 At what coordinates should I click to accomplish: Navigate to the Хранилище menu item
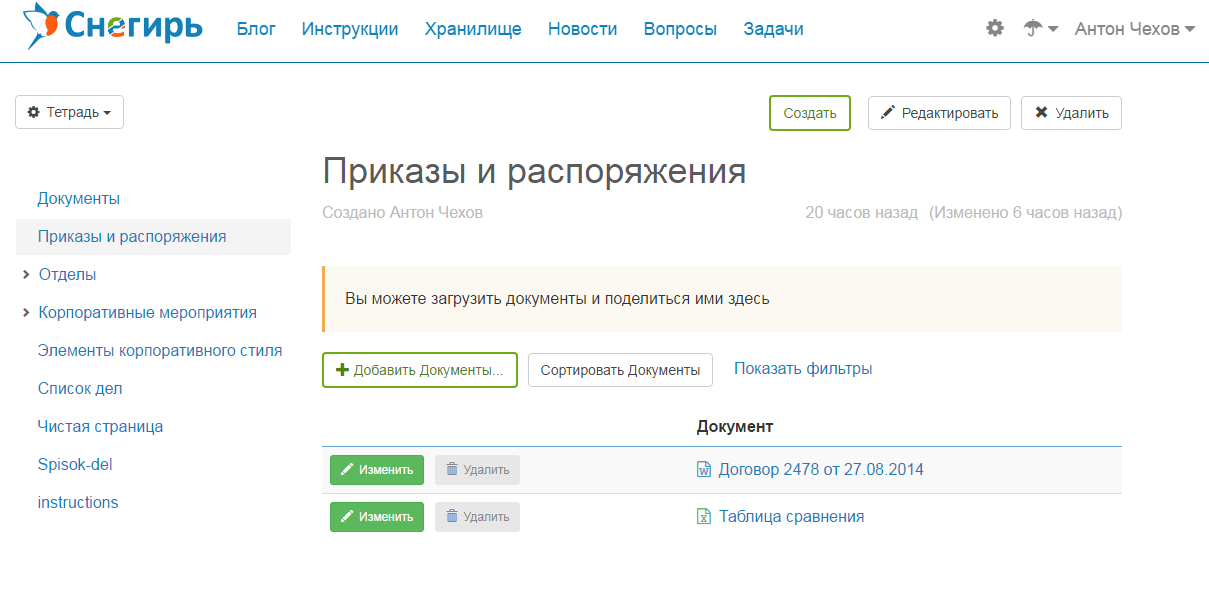473,28
